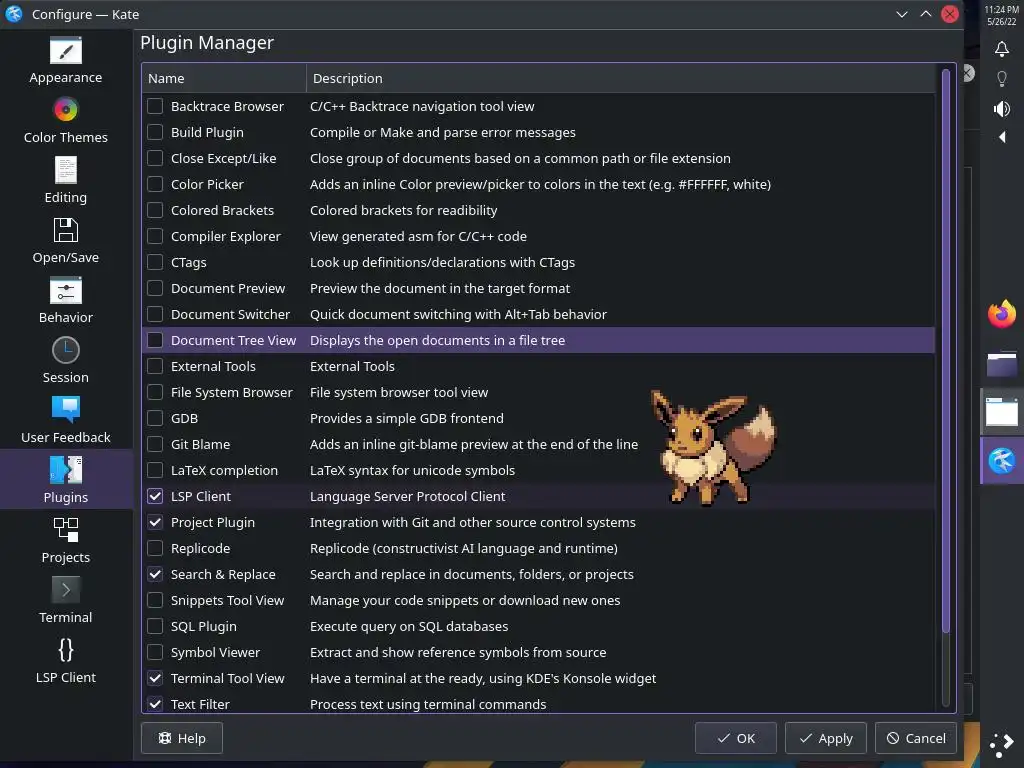
Task: Click the date and time clock
Action: coord(1001,15)
